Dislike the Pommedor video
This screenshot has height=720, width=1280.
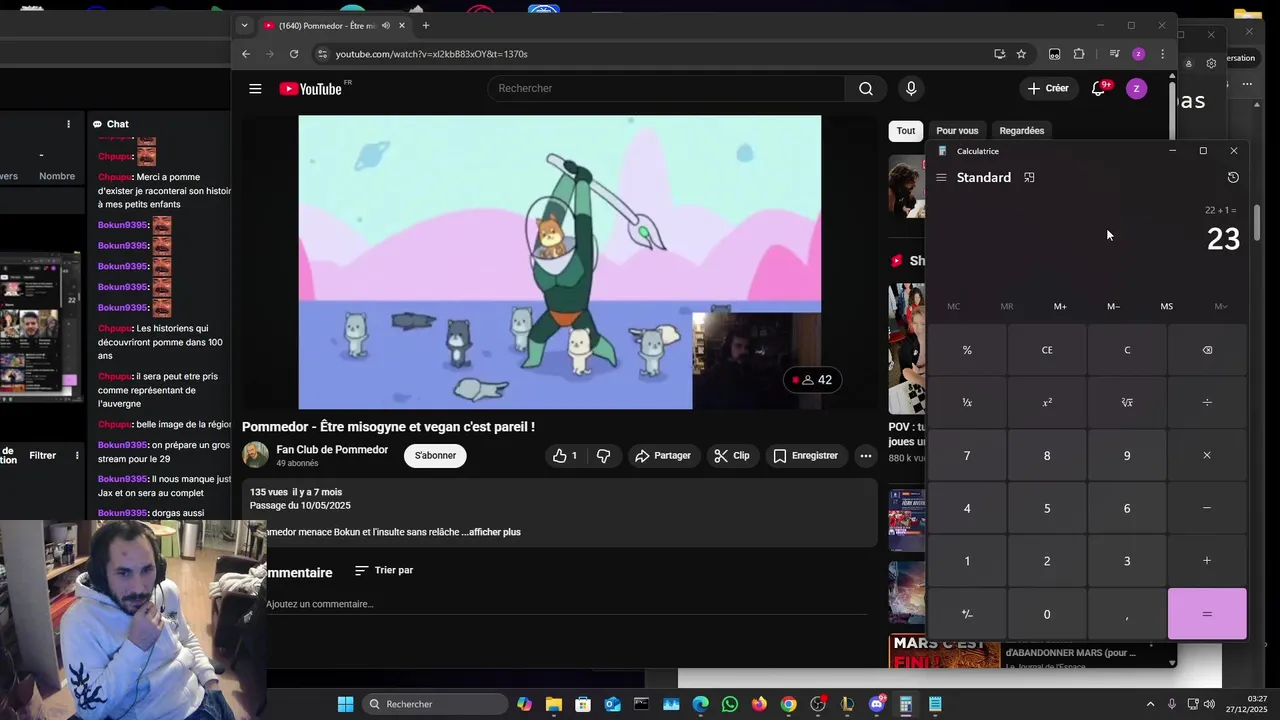(x=603, y=456)
